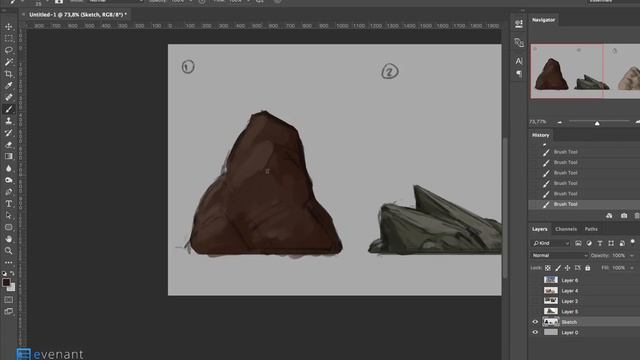Show Layer 2 via visibility box
The height and width of the screenshot is (360, 640).
coord(535,301)
